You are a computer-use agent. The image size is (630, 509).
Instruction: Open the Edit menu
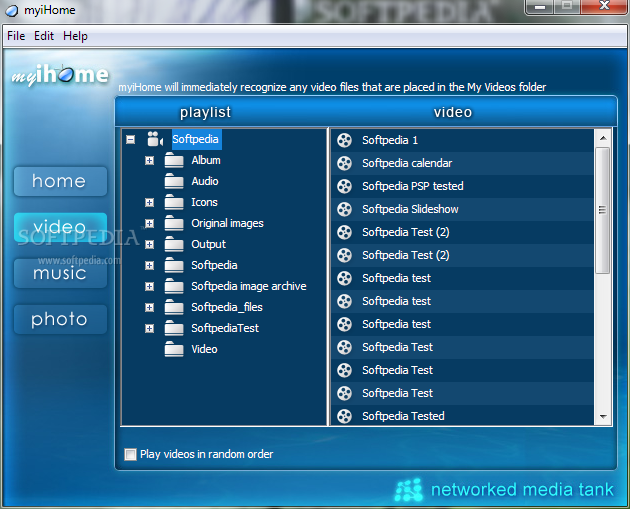(x=44, y=36)
